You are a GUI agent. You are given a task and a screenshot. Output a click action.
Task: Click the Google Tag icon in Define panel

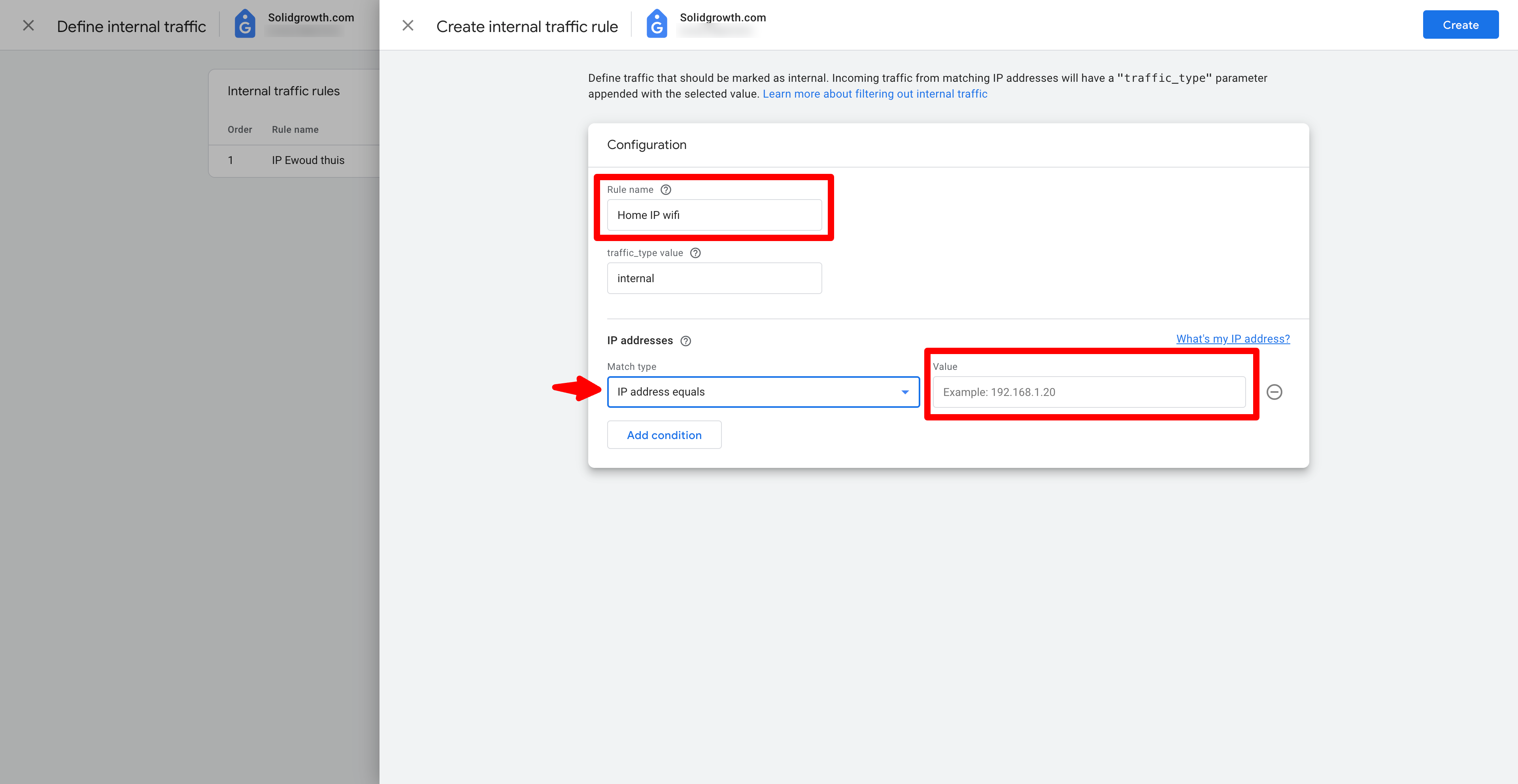coord(245,25)
